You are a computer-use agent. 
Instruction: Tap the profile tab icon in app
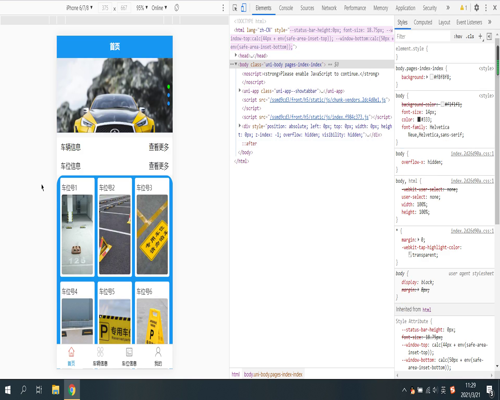158,352
